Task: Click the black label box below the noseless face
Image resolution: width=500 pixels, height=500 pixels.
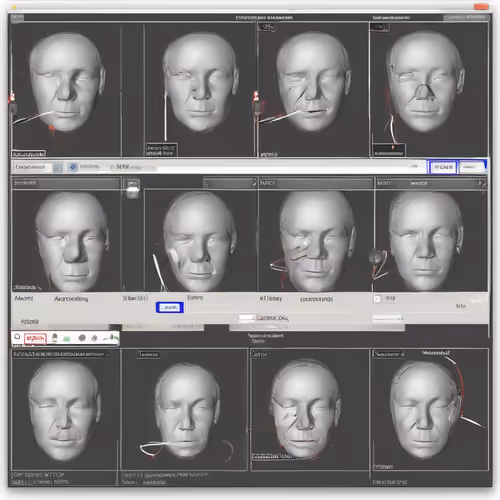Action: pos(389,150)
